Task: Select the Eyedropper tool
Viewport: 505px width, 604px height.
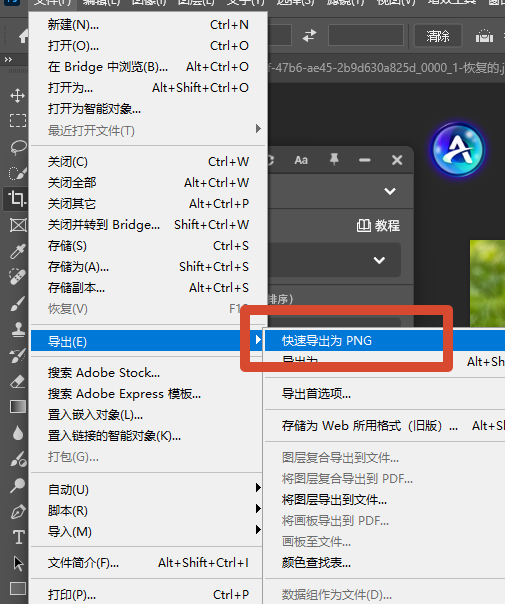Action: pos(18,251)
